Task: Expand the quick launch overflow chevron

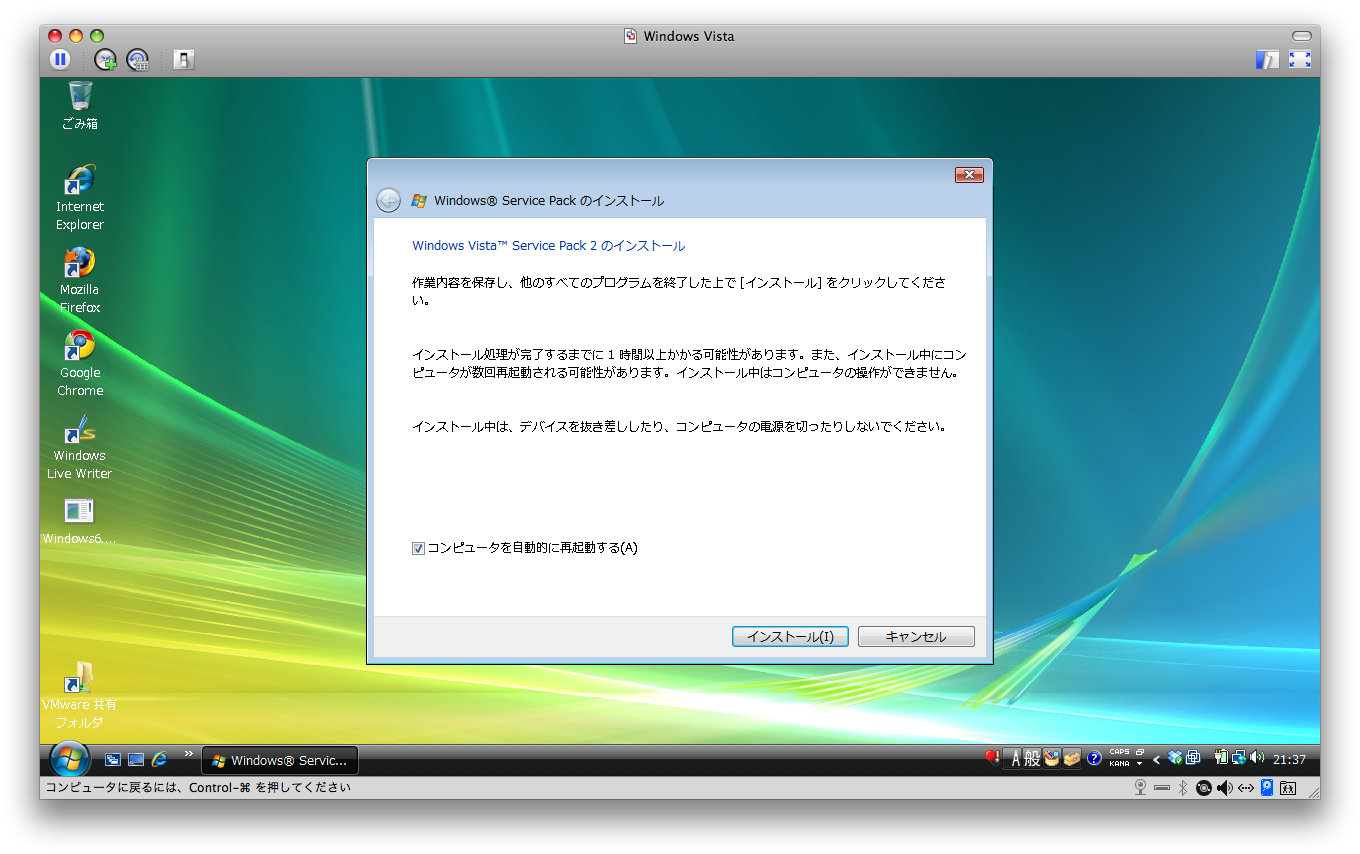Action: tap(188, 753)
